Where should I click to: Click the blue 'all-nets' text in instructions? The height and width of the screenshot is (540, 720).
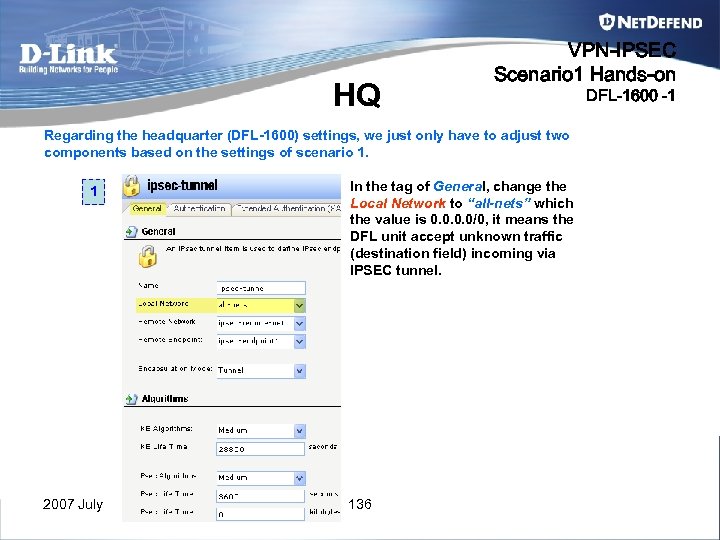(499, 203)
